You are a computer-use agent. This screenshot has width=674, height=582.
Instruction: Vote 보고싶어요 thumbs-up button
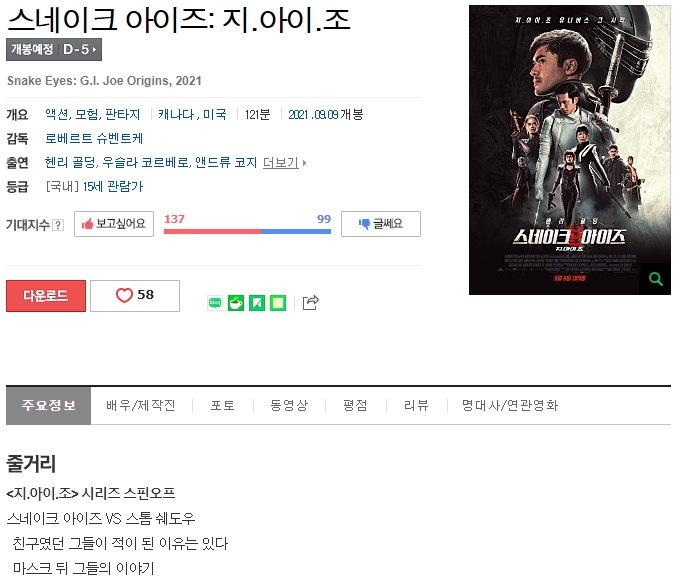coord(114,224)
